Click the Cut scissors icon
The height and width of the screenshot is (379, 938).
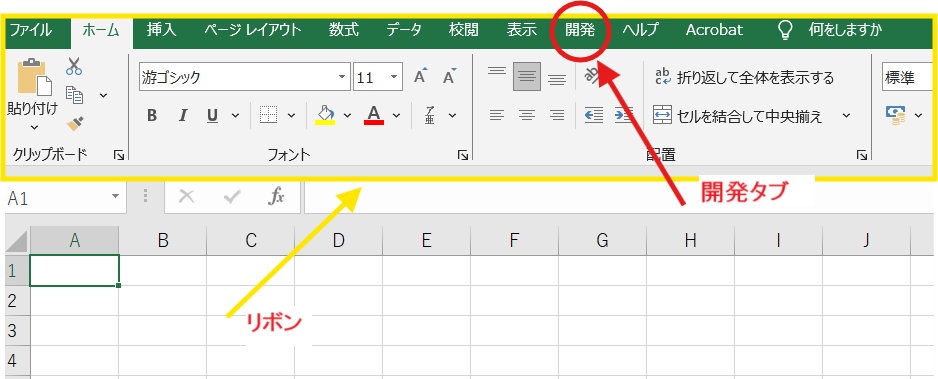click(x=74, y=66)
